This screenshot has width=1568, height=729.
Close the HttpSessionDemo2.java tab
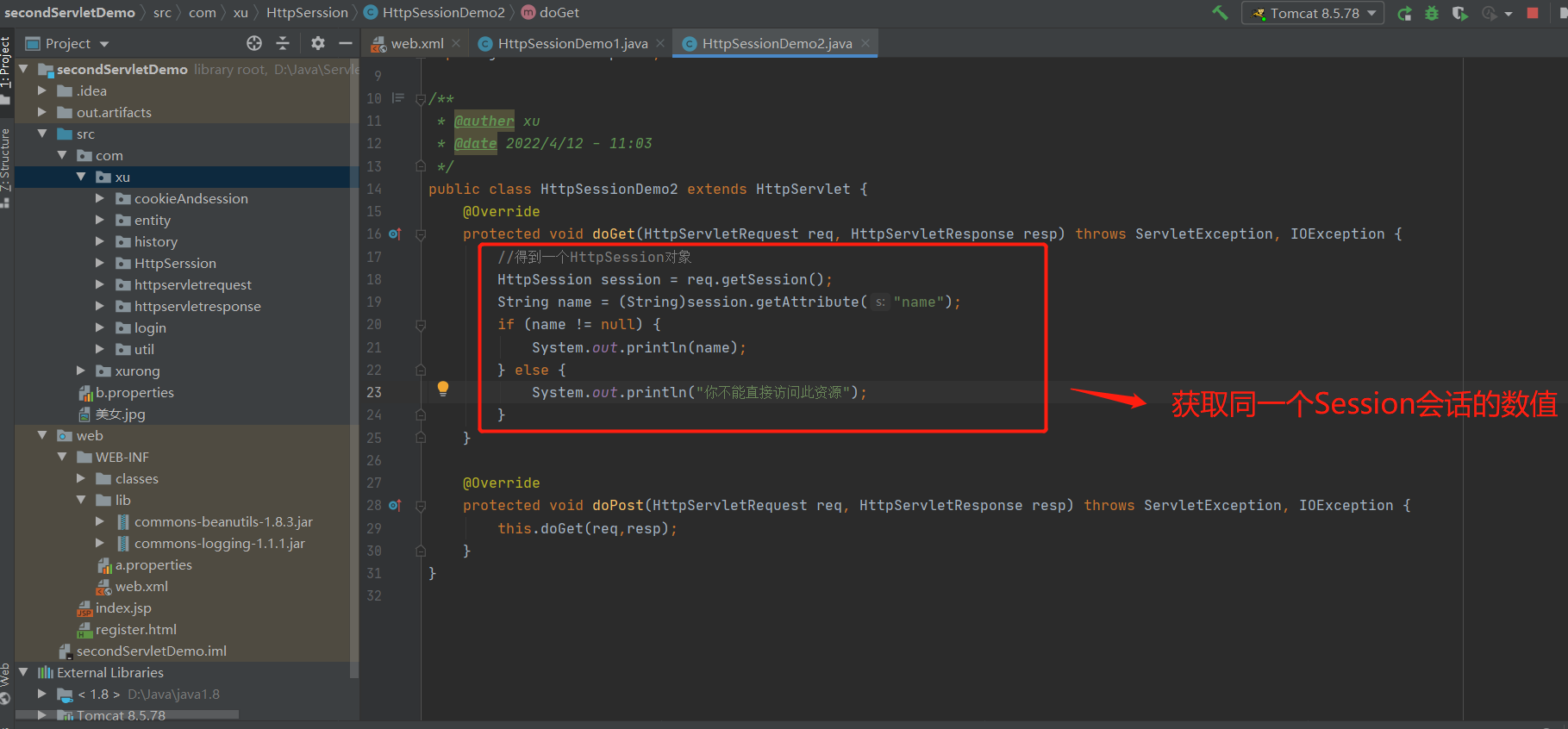coord(865,43)
